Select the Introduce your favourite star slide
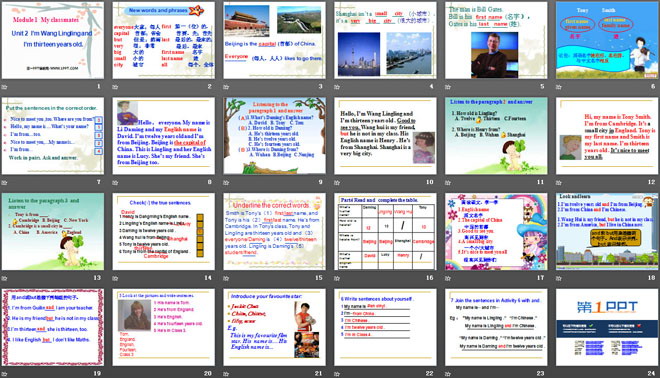 [274, 327]
